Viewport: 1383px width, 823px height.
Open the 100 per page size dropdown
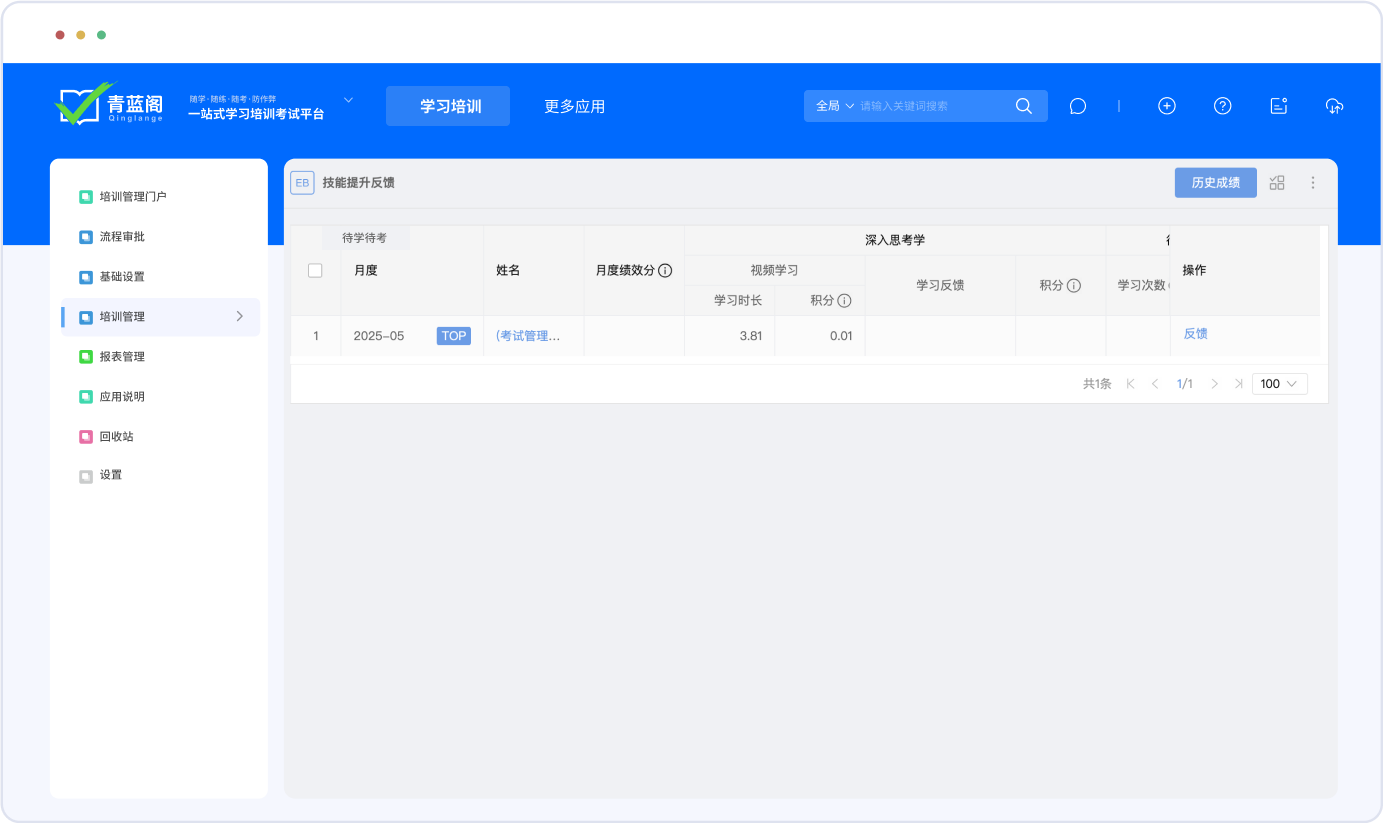click(1279, 384)
